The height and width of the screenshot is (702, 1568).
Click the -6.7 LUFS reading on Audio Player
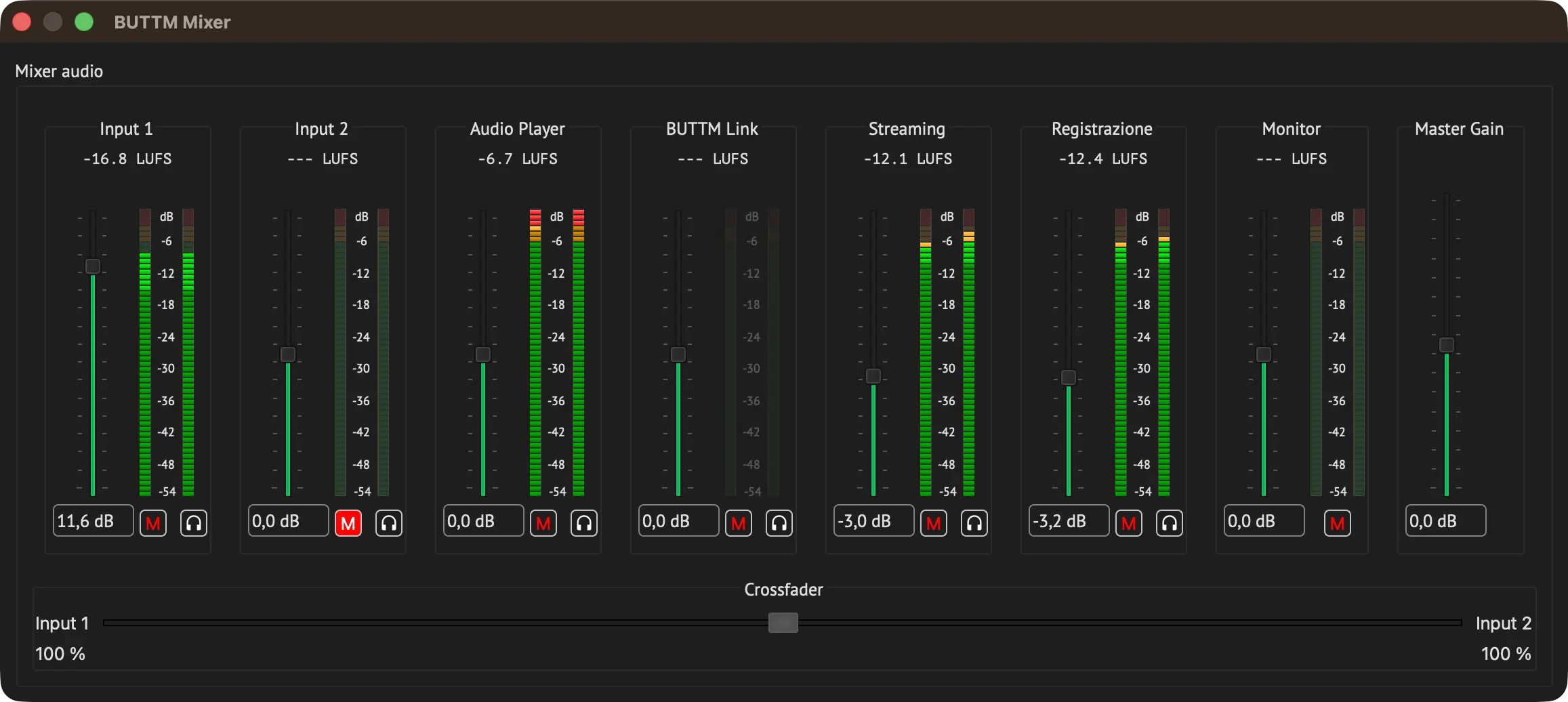[518, 159]
